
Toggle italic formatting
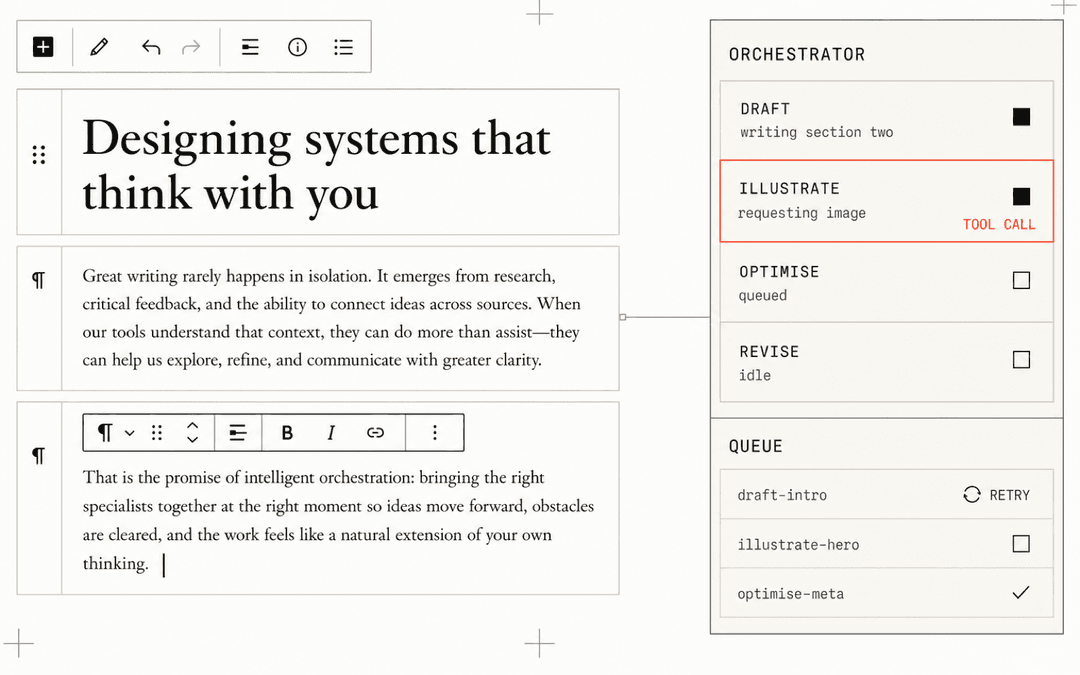pyautogui.click(x=331, y=433)
